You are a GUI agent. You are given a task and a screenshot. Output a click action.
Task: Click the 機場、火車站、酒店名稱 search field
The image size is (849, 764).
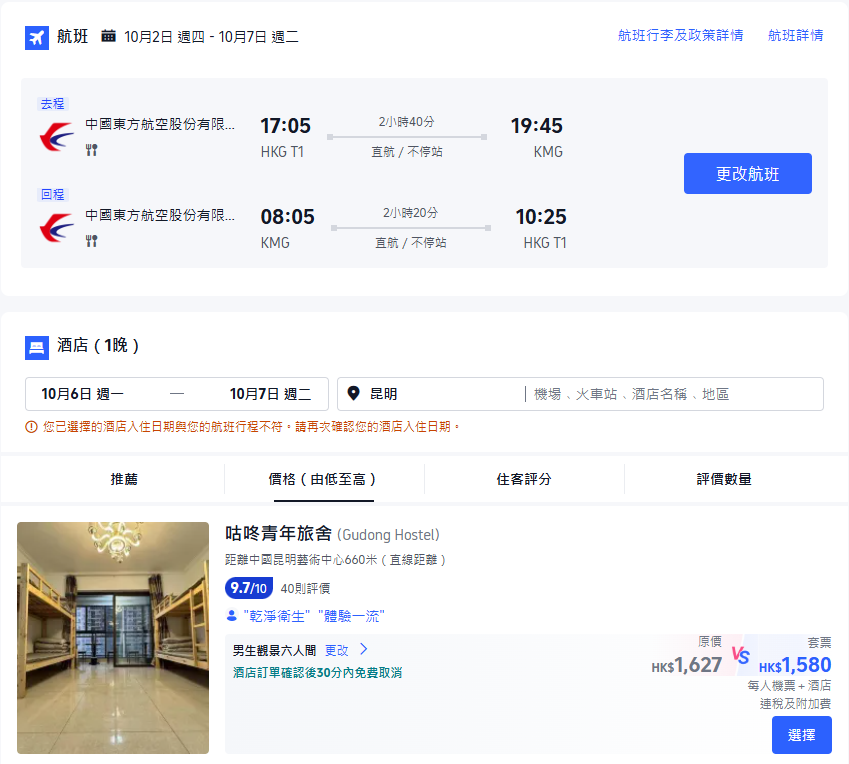672,394
